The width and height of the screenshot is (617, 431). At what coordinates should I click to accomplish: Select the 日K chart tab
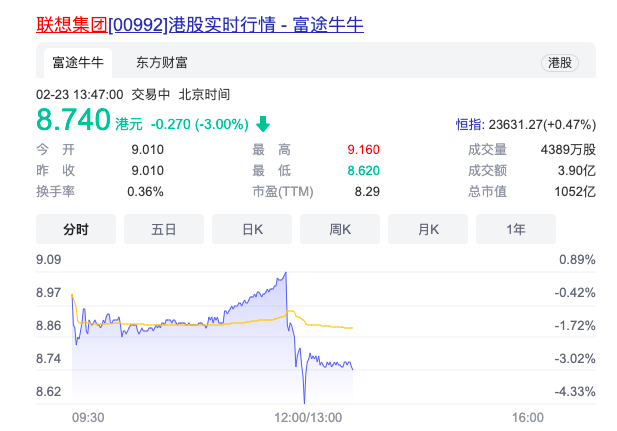(x=252, y=229)
